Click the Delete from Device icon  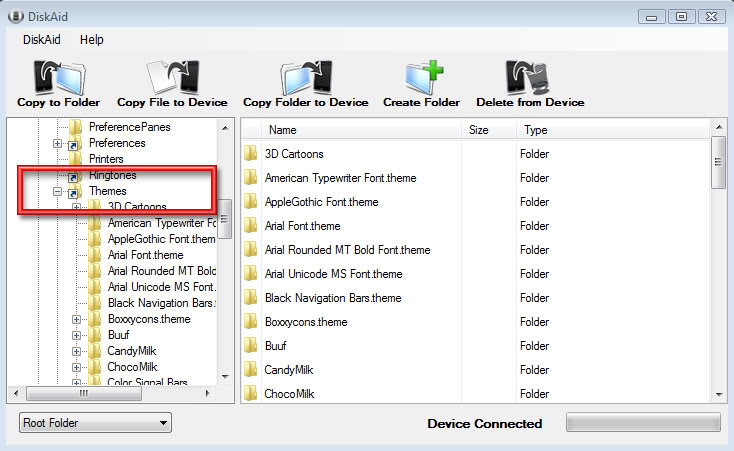coord(528,78)
